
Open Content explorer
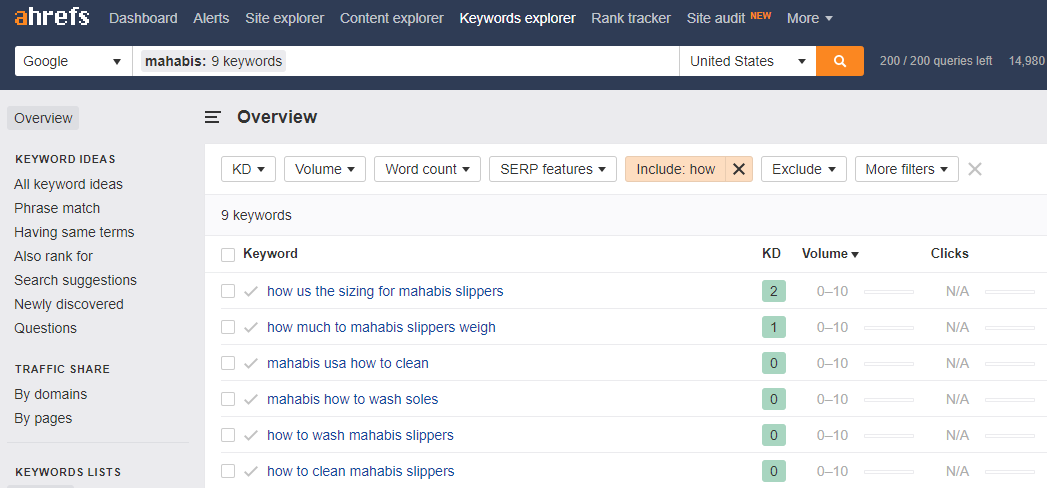tap(391, 18)
